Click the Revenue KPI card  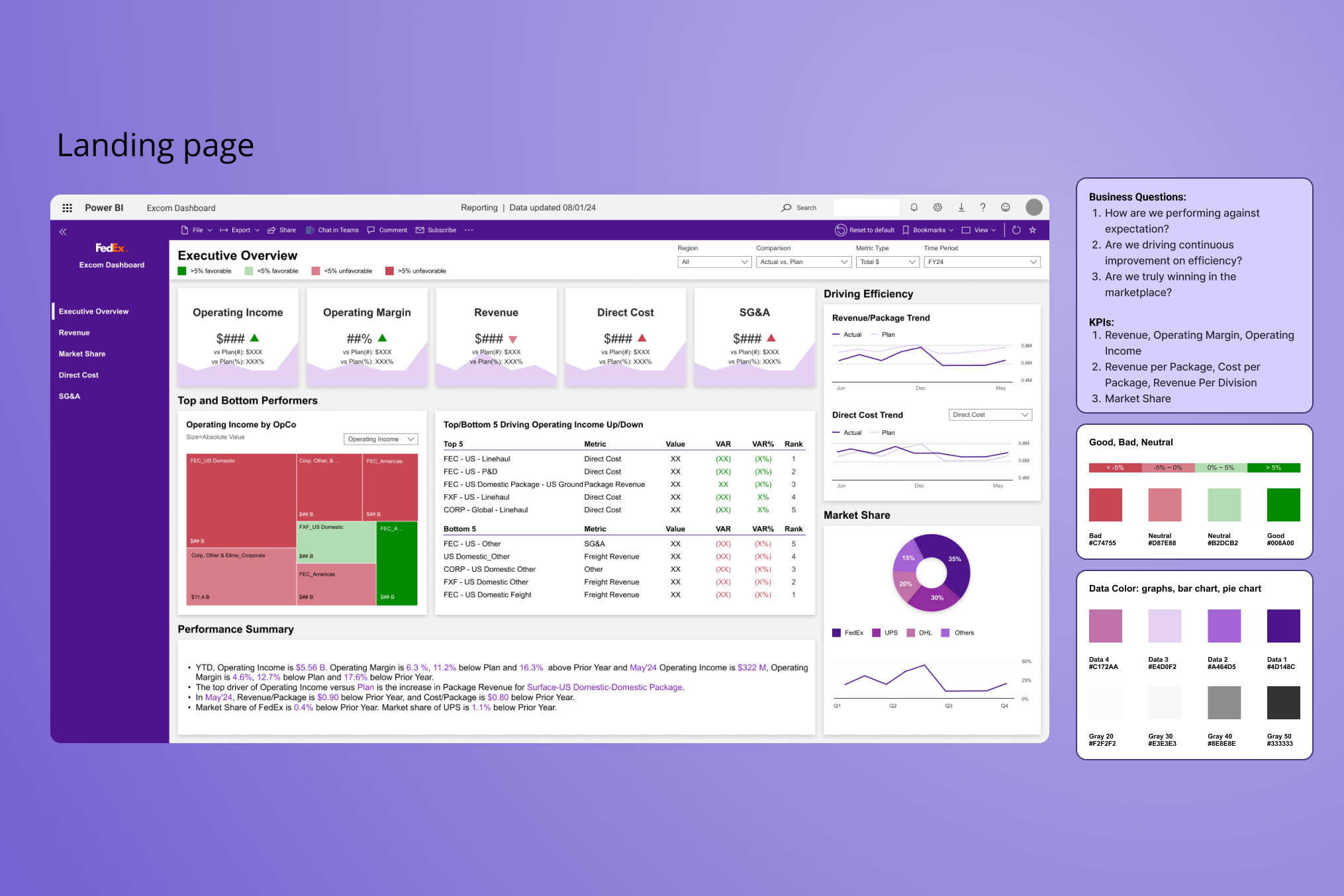tap(496, 337)
